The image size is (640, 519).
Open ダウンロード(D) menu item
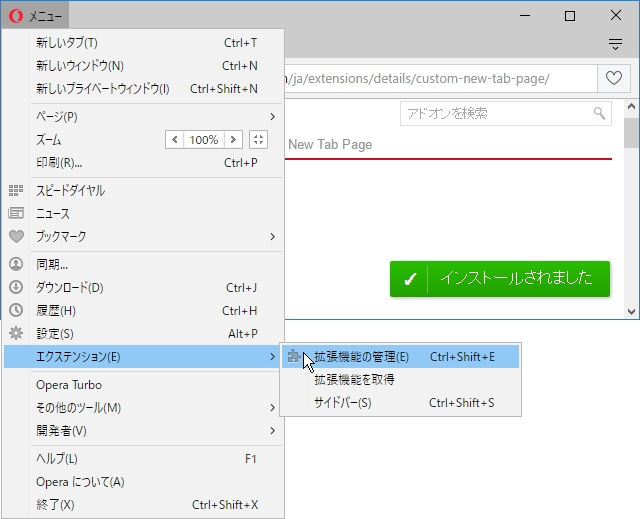pos(143,288)
